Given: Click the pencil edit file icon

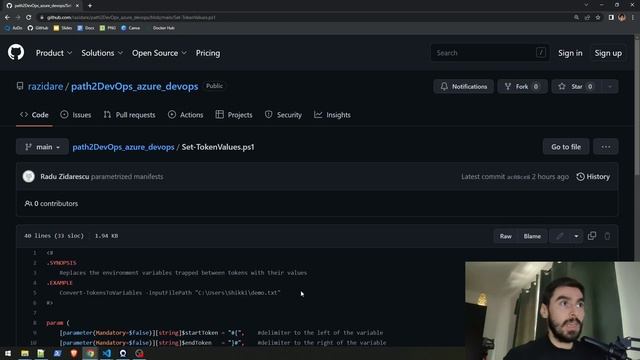Looking at the screenshot, I should click(560, 236).
